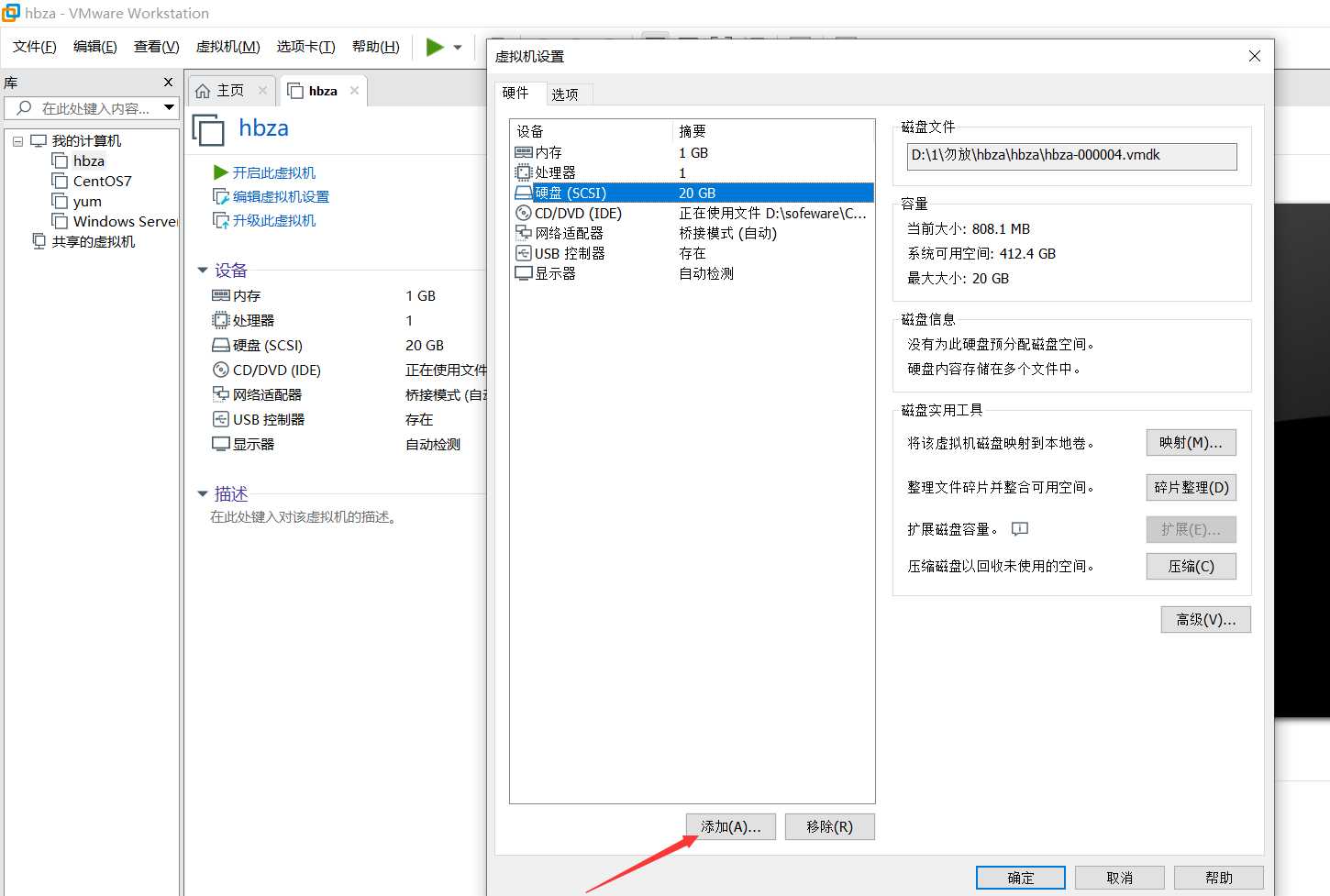Screen dimensions: 1330x896
Task: Click 自动检测 summary in settings device list
Action: coord(706,273)
